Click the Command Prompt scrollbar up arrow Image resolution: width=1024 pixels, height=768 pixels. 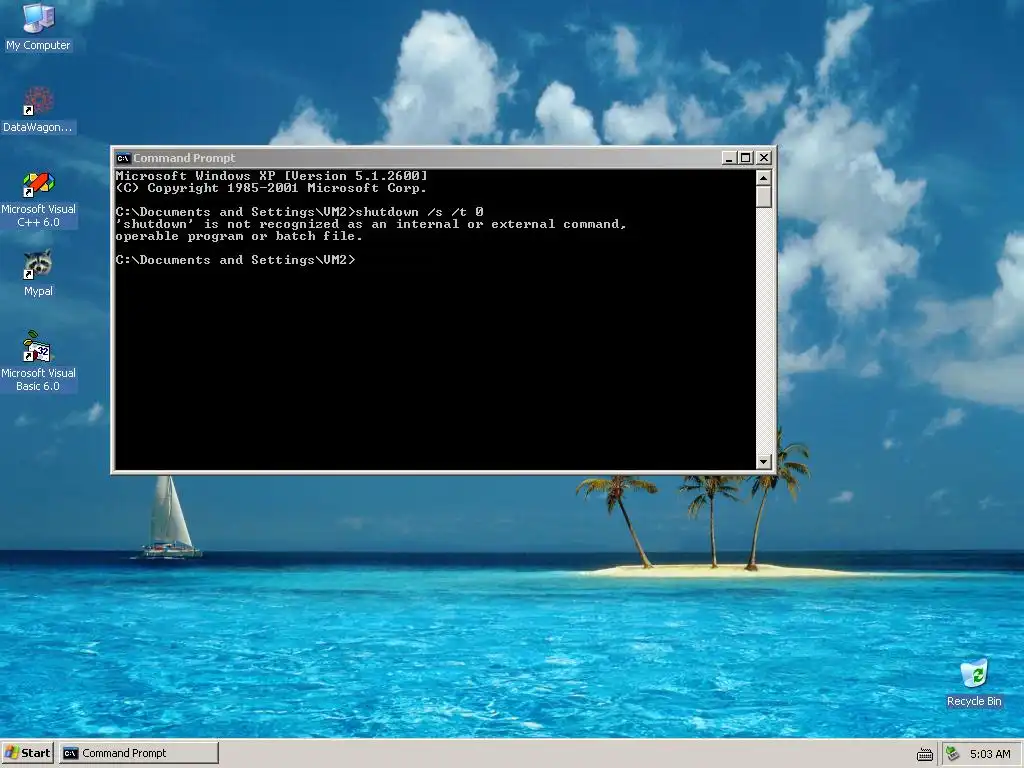[x=763, y=178]
